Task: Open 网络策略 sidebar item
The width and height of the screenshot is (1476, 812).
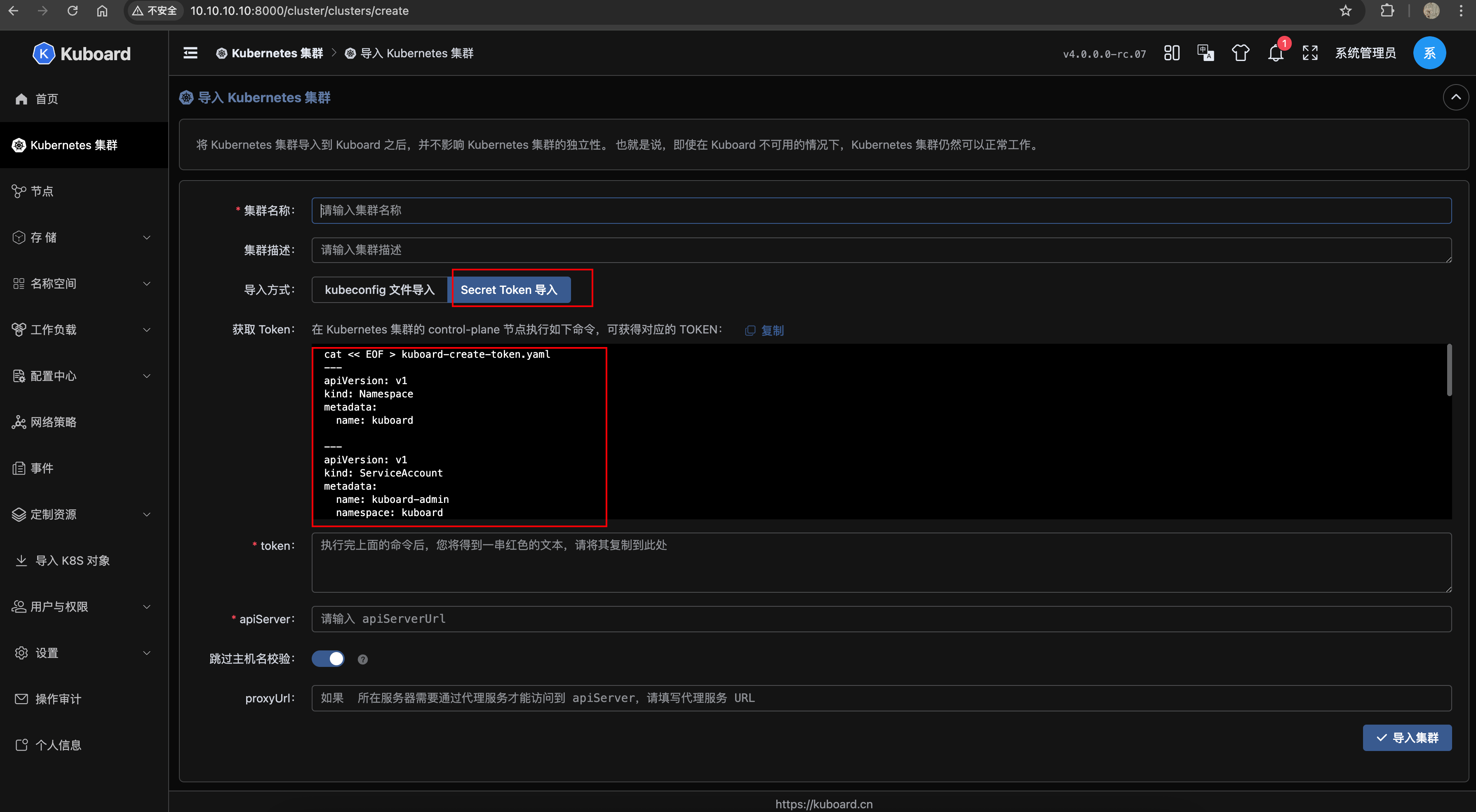Action: [84, 422]
